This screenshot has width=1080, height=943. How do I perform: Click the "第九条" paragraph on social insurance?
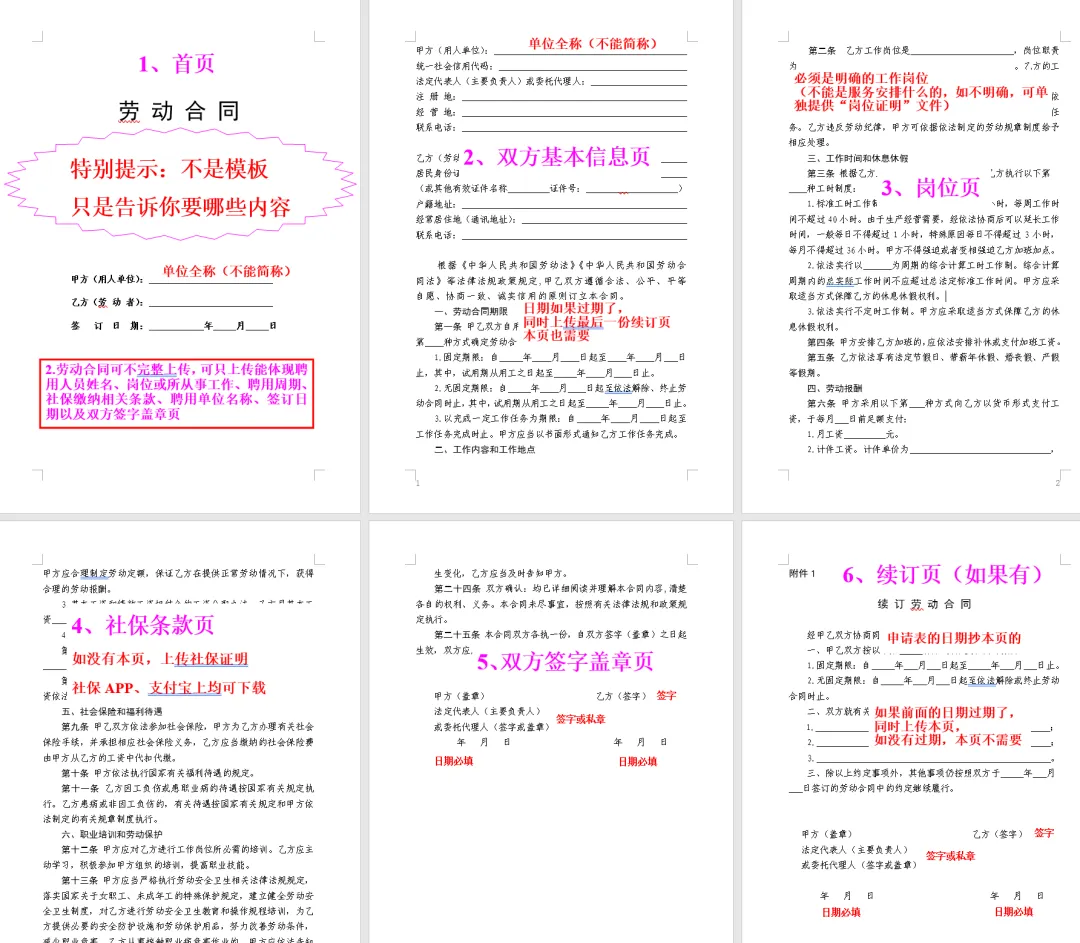(x=178, y=742)
